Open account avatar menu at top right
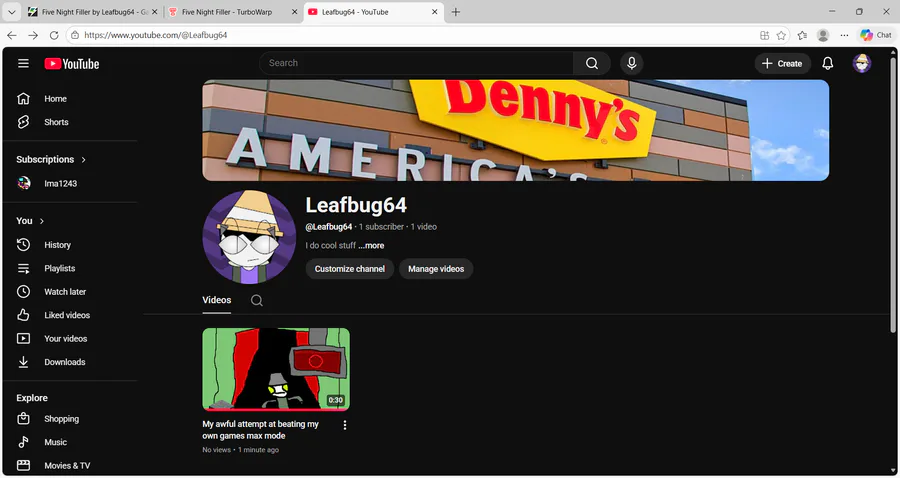 click(862, 63)
